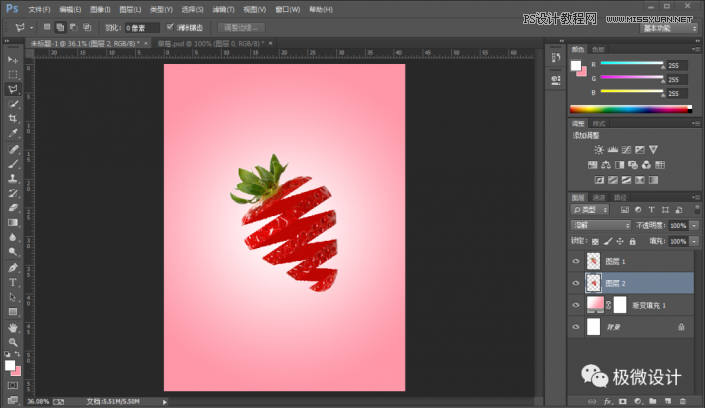Select the Crop tool
This screenshot has height=408, width=705.
tap(13, 118)
